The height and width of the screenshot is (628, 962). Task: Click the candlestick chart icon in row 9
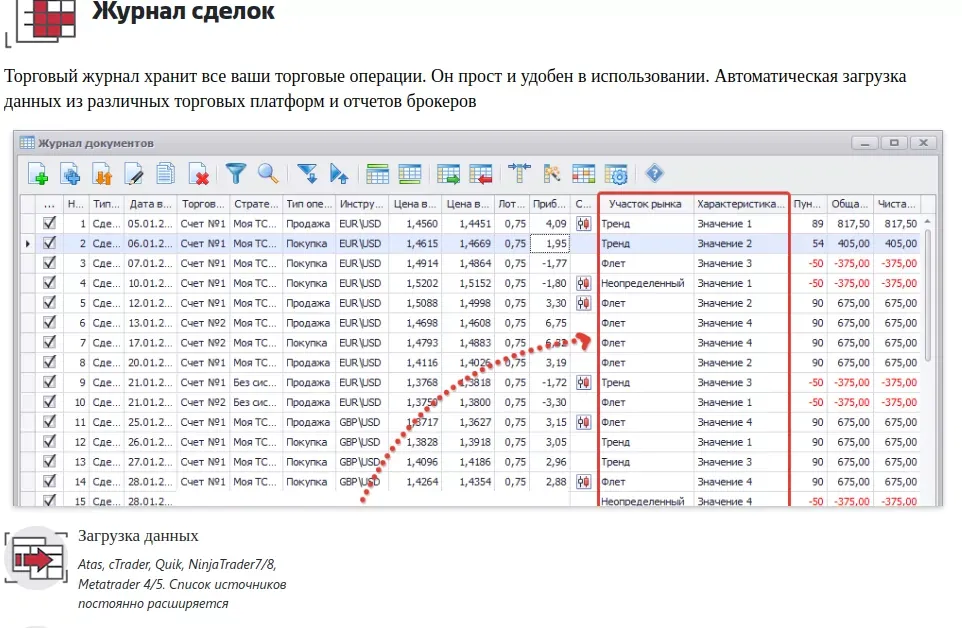(583, 383)
